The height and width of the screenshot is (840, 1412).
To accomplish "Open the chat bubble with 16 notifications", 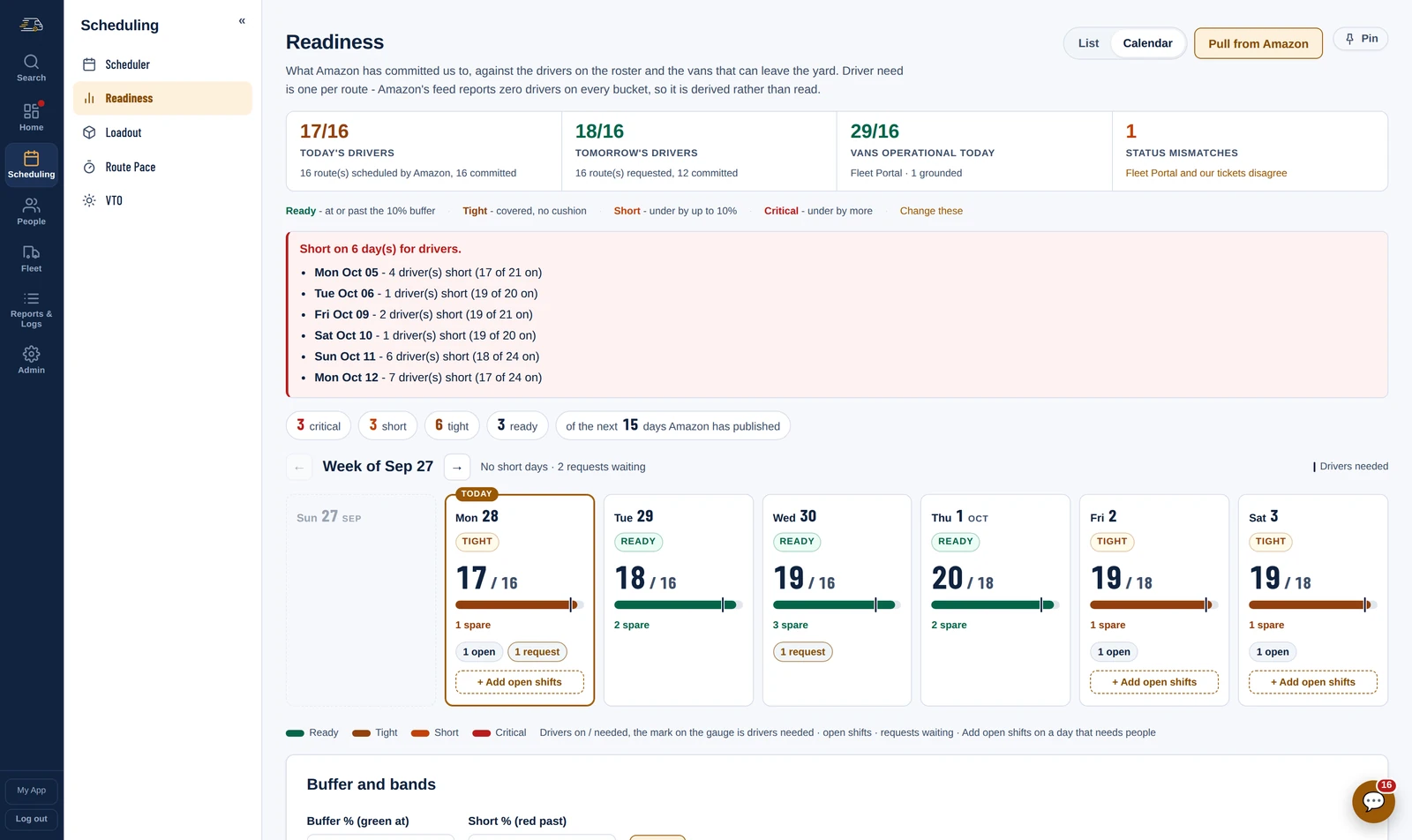I will pyautogui.click(x=1373, y=801).
